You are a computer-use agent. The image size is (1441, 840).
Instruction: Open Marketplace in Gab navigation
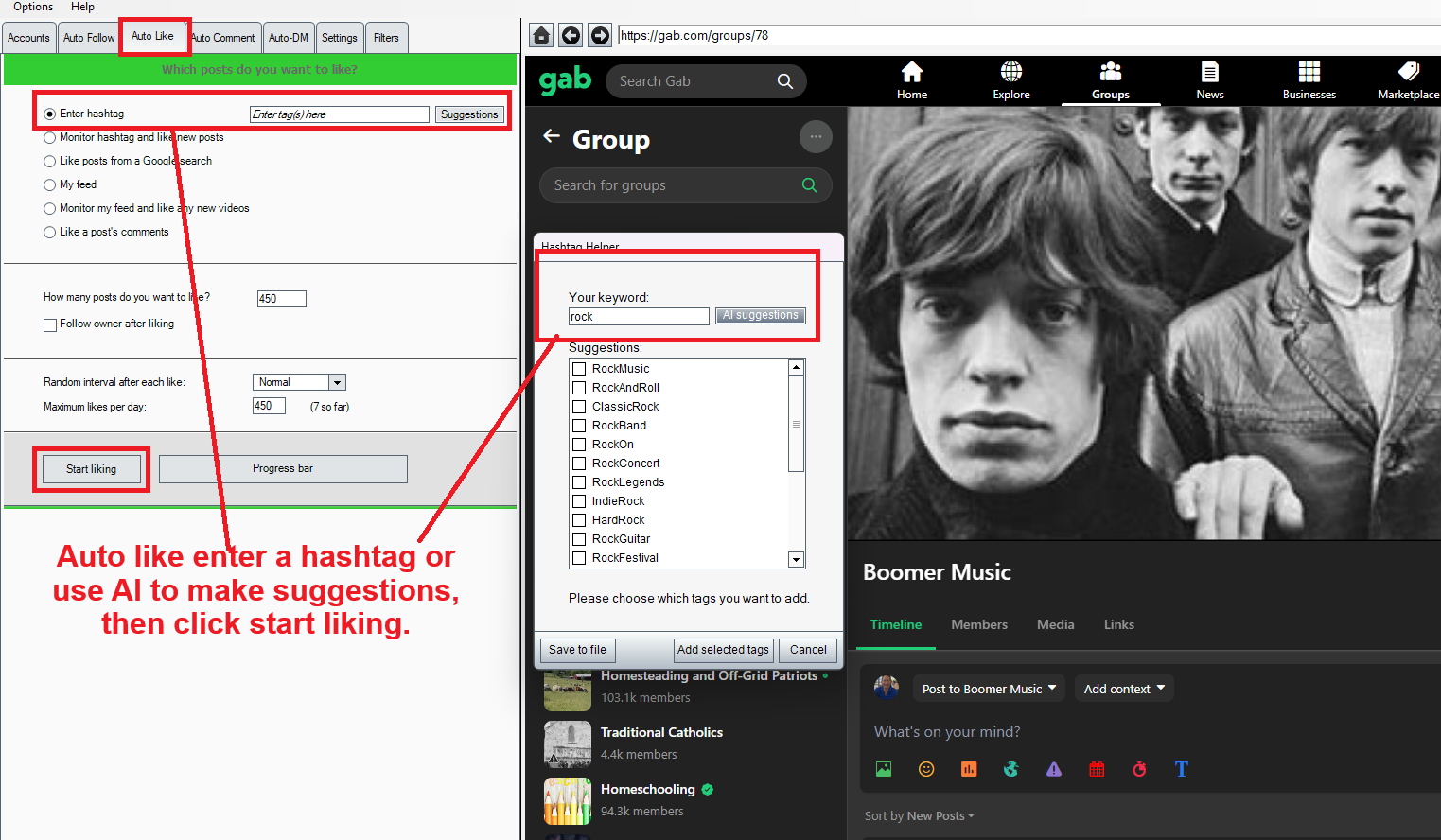point(1409,80)
